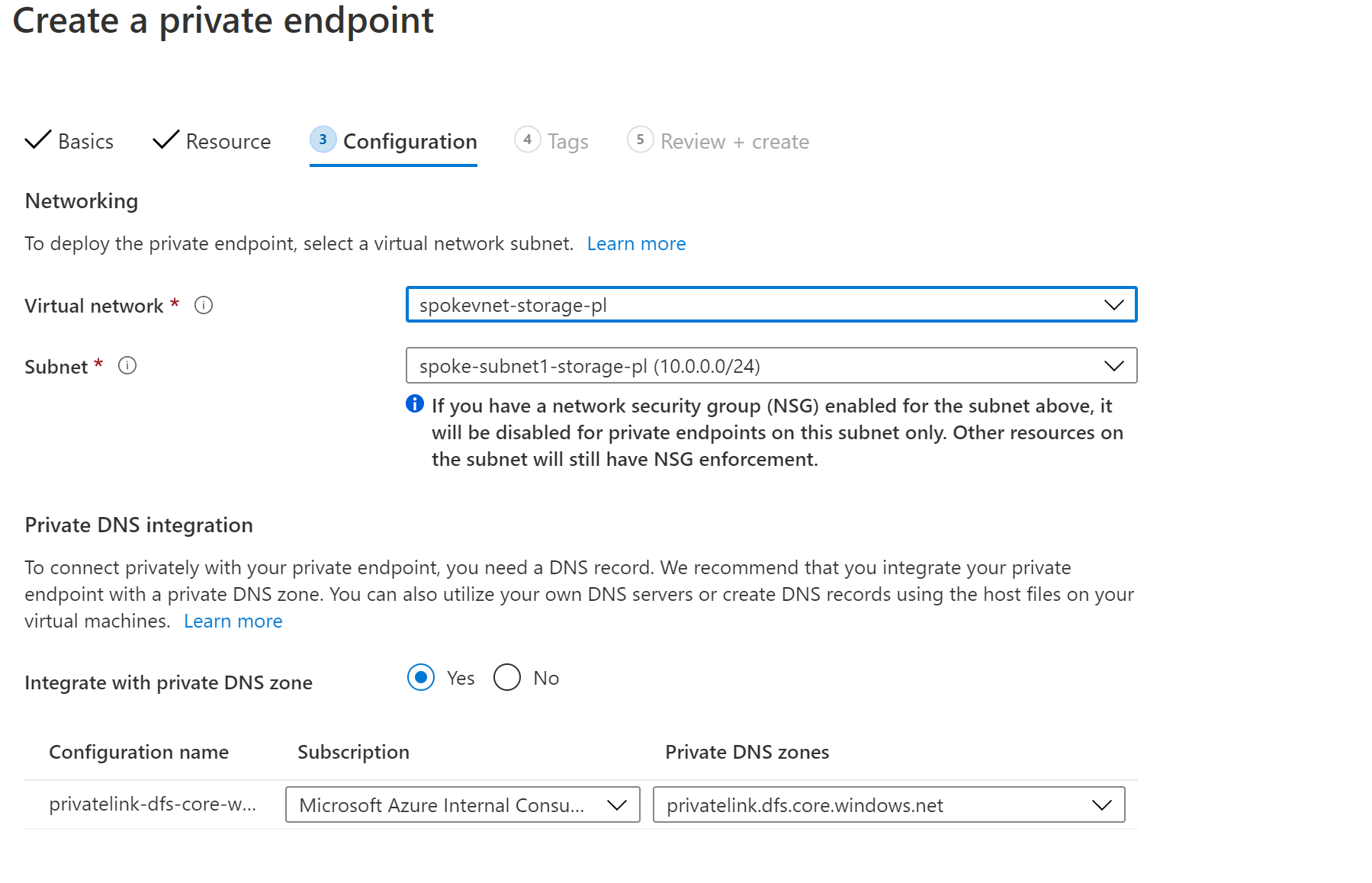The image size is (1372, 883).
Task: Click the Subnet info icon
Action: coord(127,366)
